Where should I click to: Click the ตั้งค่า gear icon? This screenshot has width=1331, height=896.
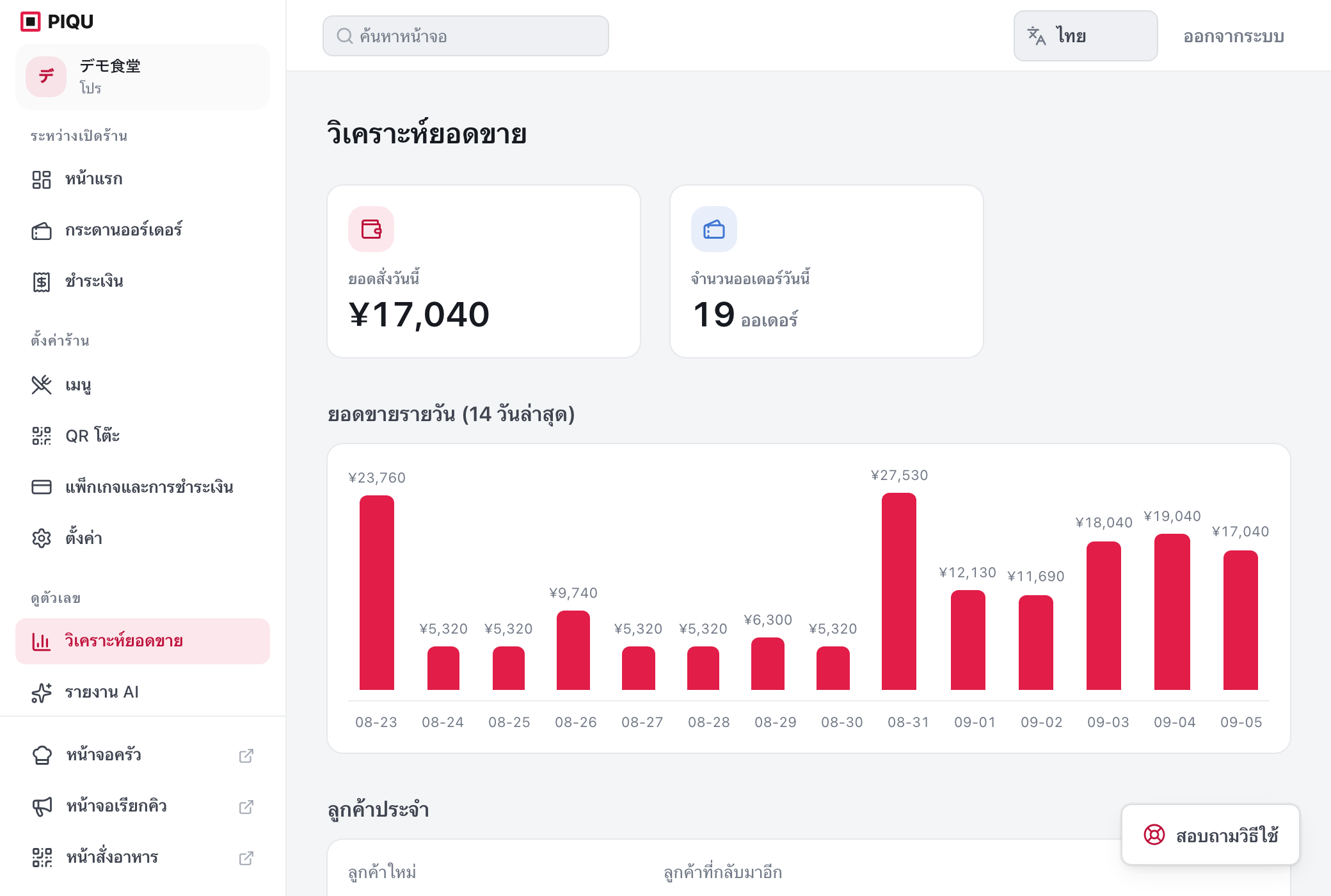42,538
